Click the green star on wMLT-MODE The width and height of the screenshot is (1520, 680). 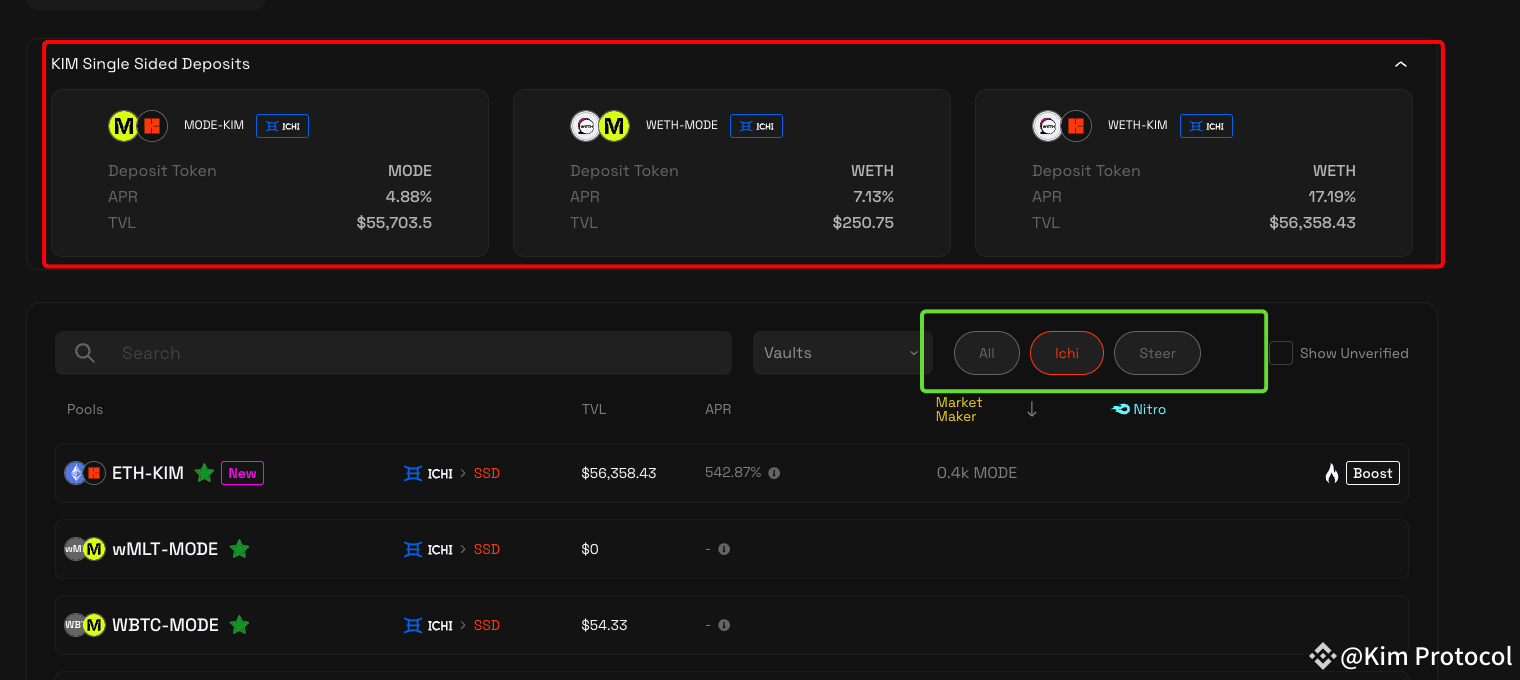pos(239,549)
